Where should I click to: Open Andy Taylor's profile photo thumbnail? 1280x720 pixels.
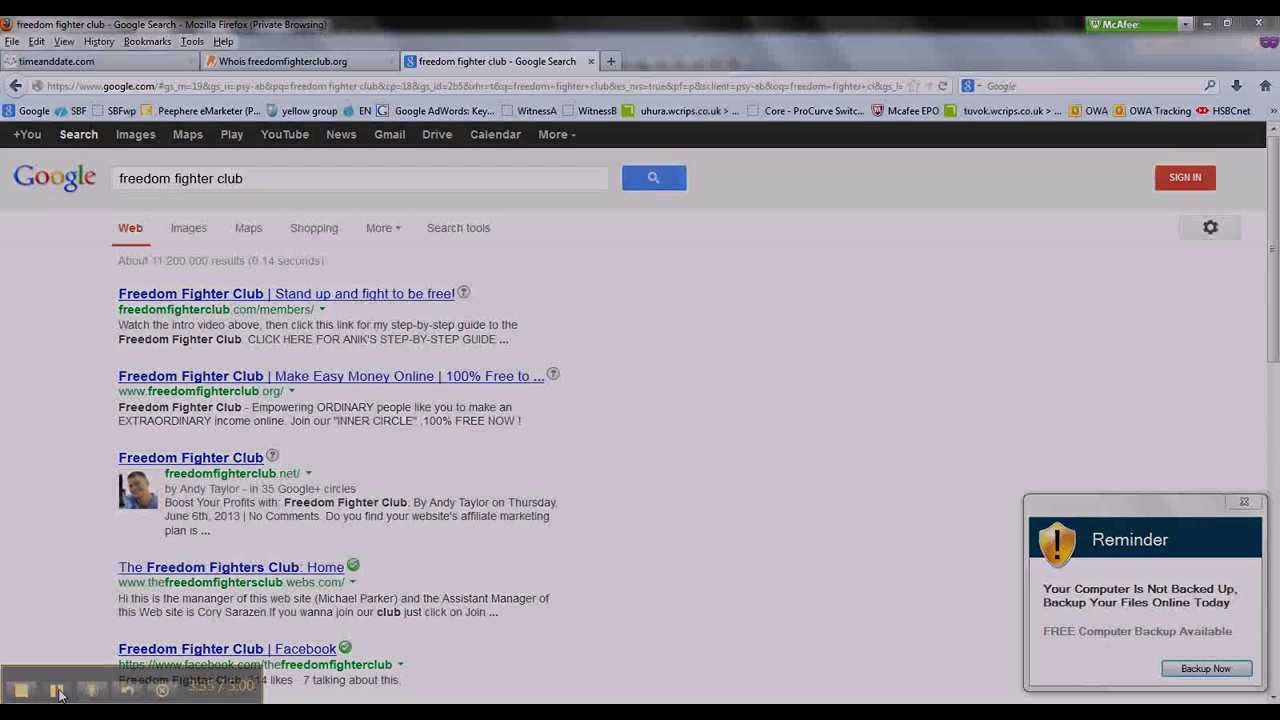pos(138,490)
